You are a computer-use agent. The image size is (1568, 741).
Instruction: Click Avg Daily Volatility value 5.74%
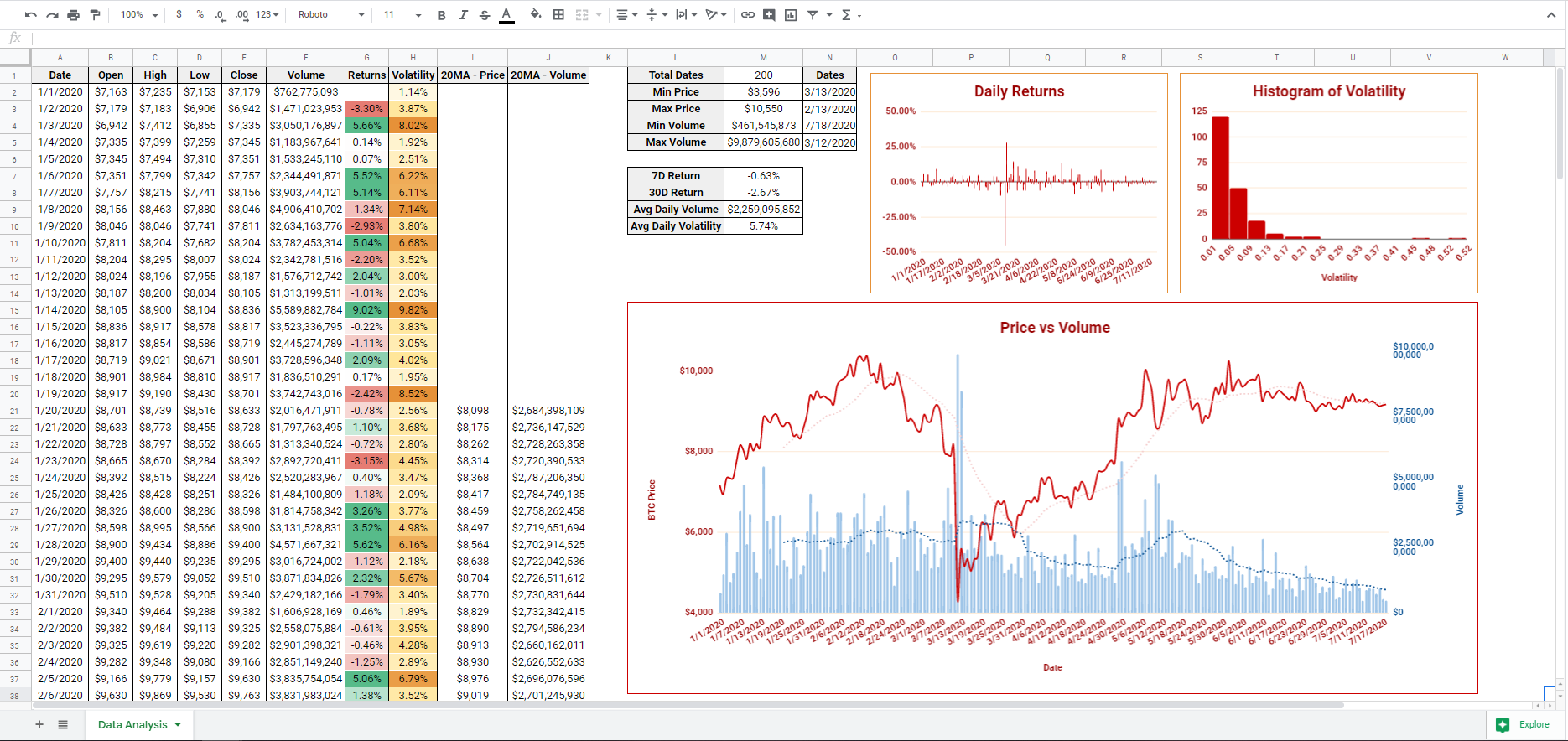click(x=763, y=226)
